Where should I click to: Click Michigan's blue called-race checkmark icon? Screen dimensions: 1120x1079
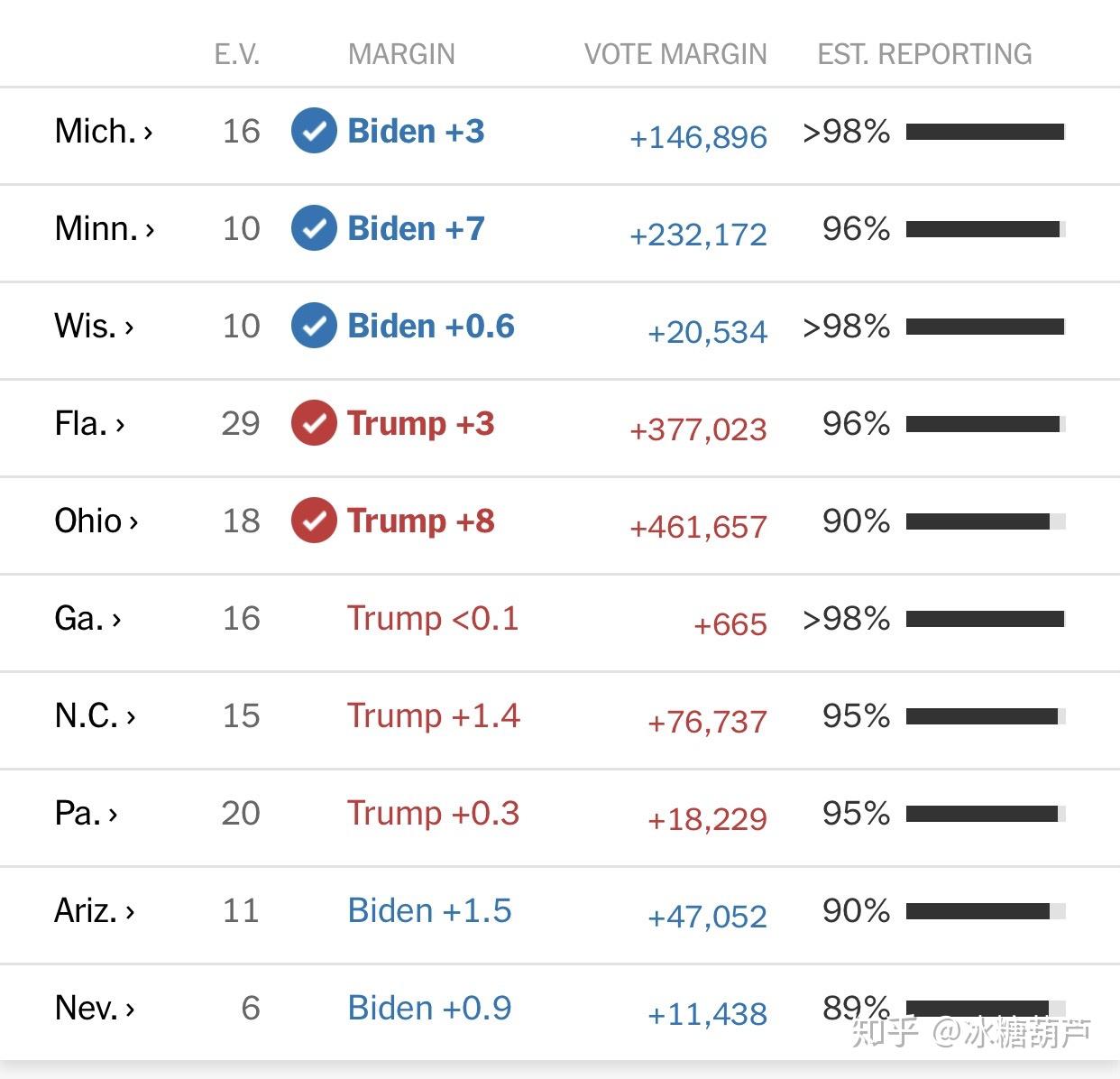point(314,131)
